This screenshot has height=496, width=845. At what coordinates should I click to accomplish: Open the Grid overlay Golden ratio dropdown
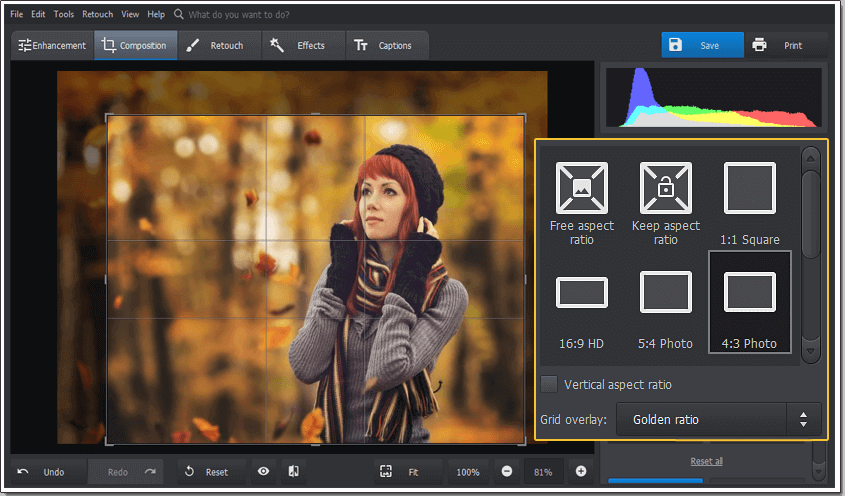tap(719, 420)
